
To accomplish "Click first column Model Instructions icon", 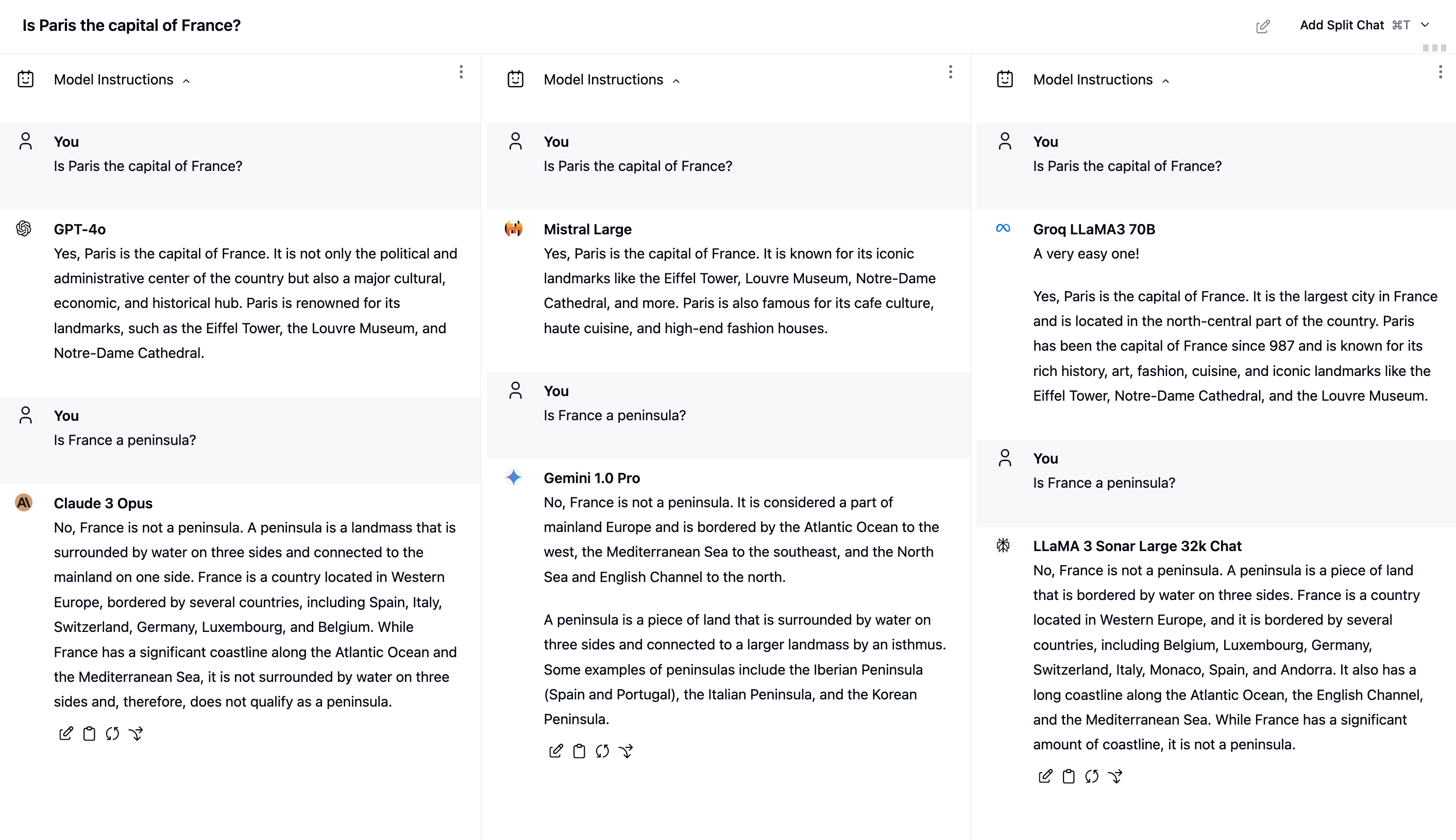I will 25,79.
